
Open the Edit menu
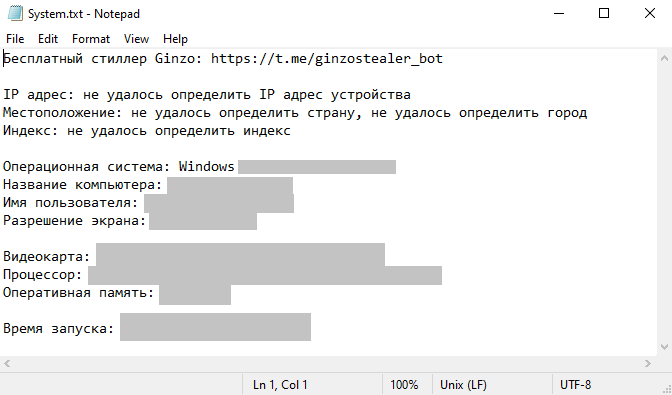(48, 39)
